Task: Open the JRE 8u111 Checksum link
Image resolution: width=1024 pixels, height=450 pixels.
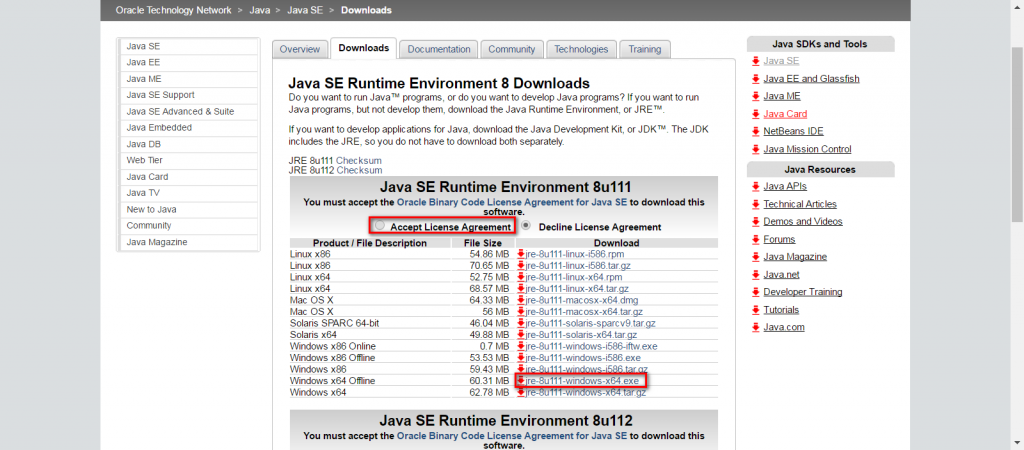Action: point(359,160)
